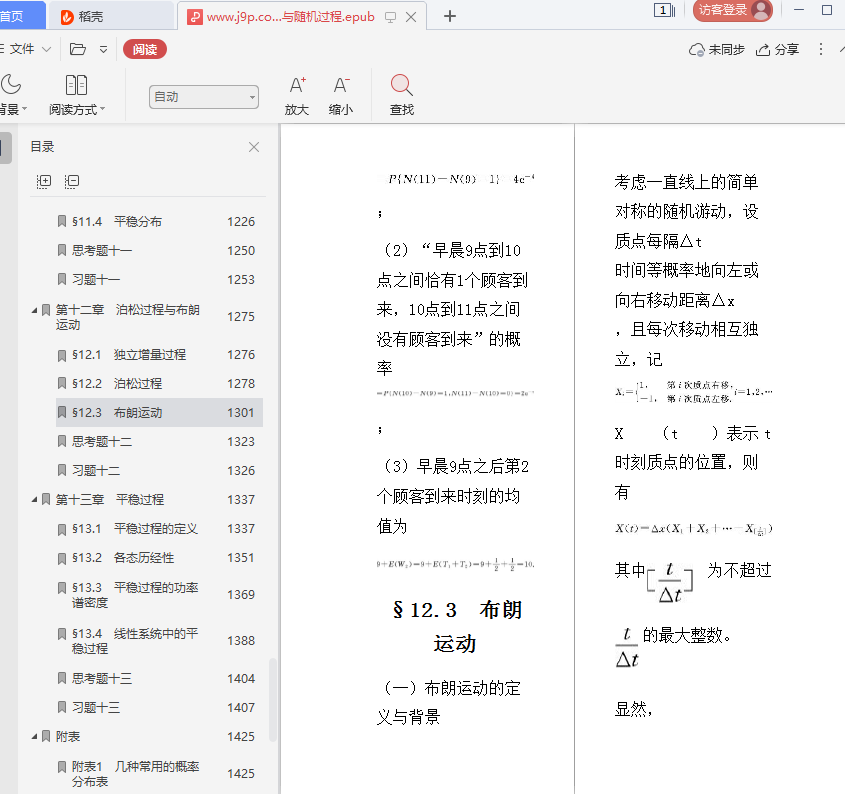
Task: Click the 访客登录 login button
Action: coord(733,10)
